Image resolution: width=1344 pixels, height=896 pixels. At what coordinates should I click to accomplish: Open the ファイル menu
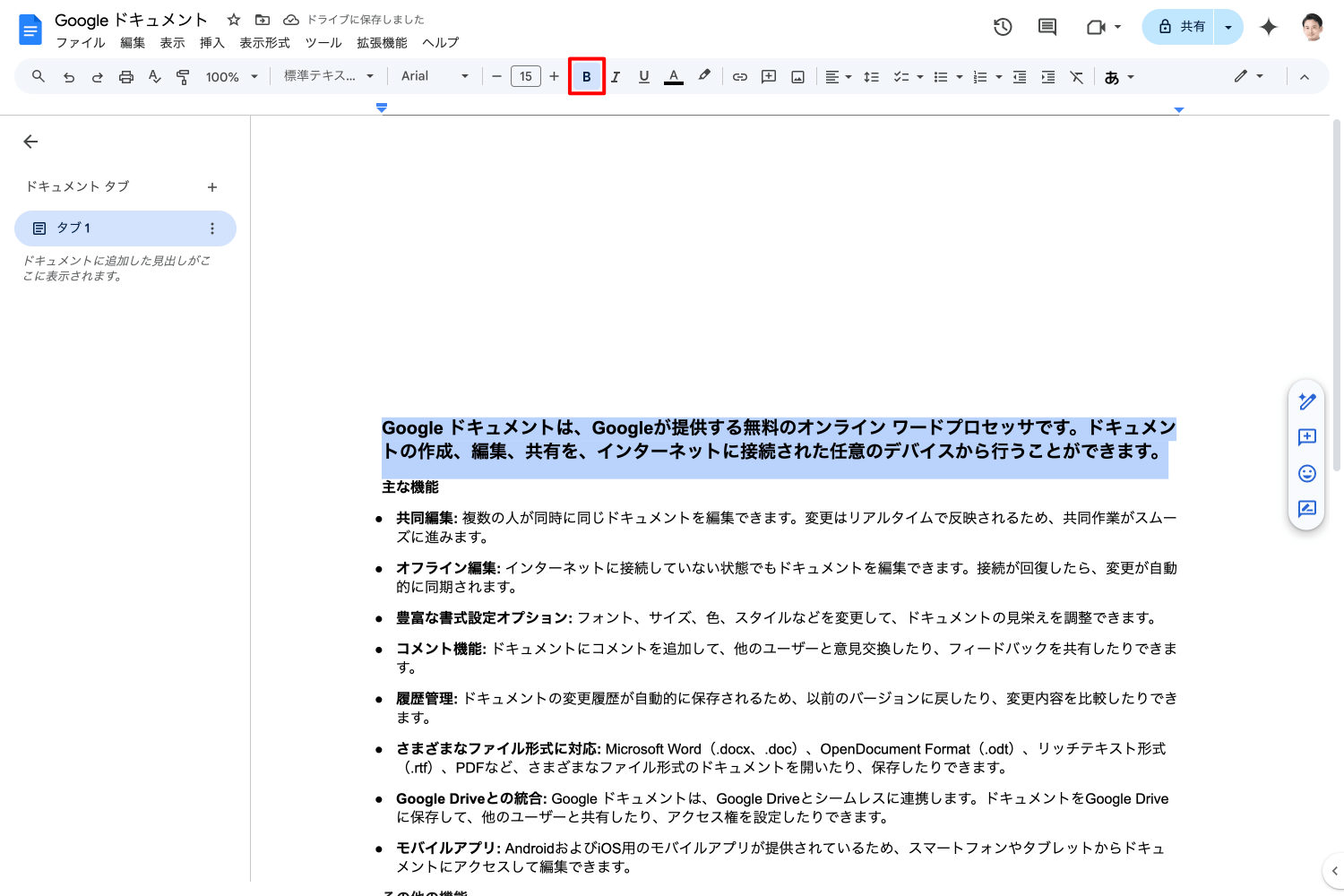coord(81,43)
